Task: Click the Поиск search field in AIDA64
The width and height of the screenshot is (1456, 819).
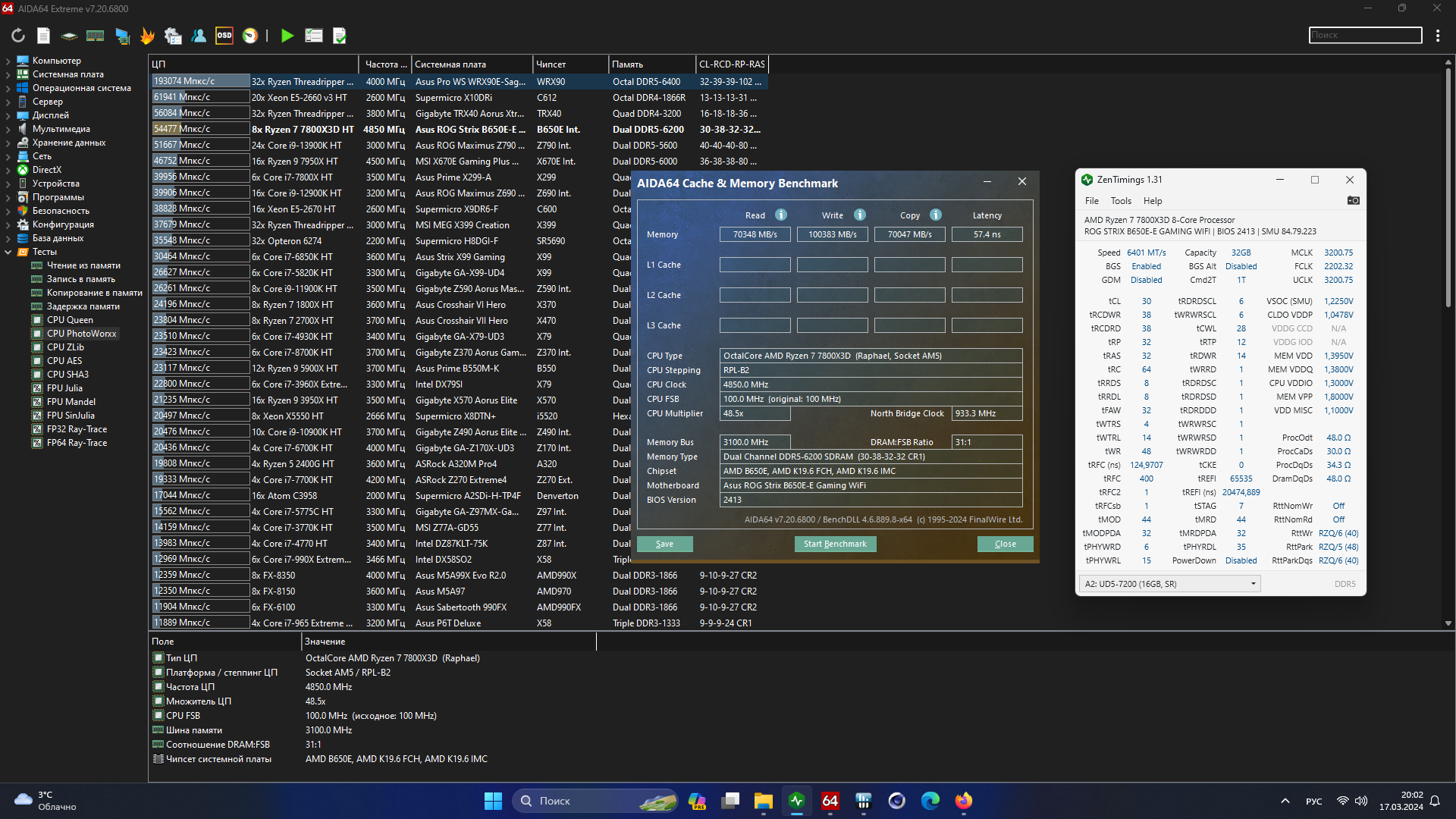Action: point(1365,36)
